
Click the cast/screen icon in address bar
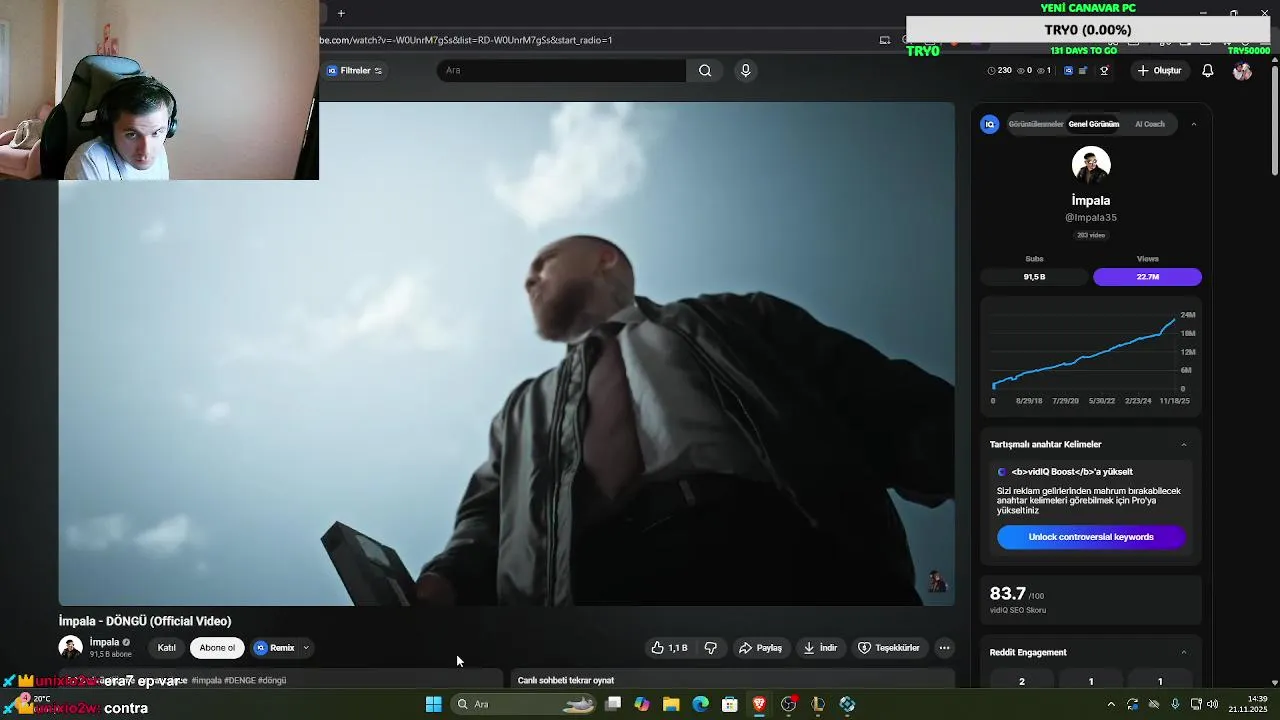tap(885, 40)
